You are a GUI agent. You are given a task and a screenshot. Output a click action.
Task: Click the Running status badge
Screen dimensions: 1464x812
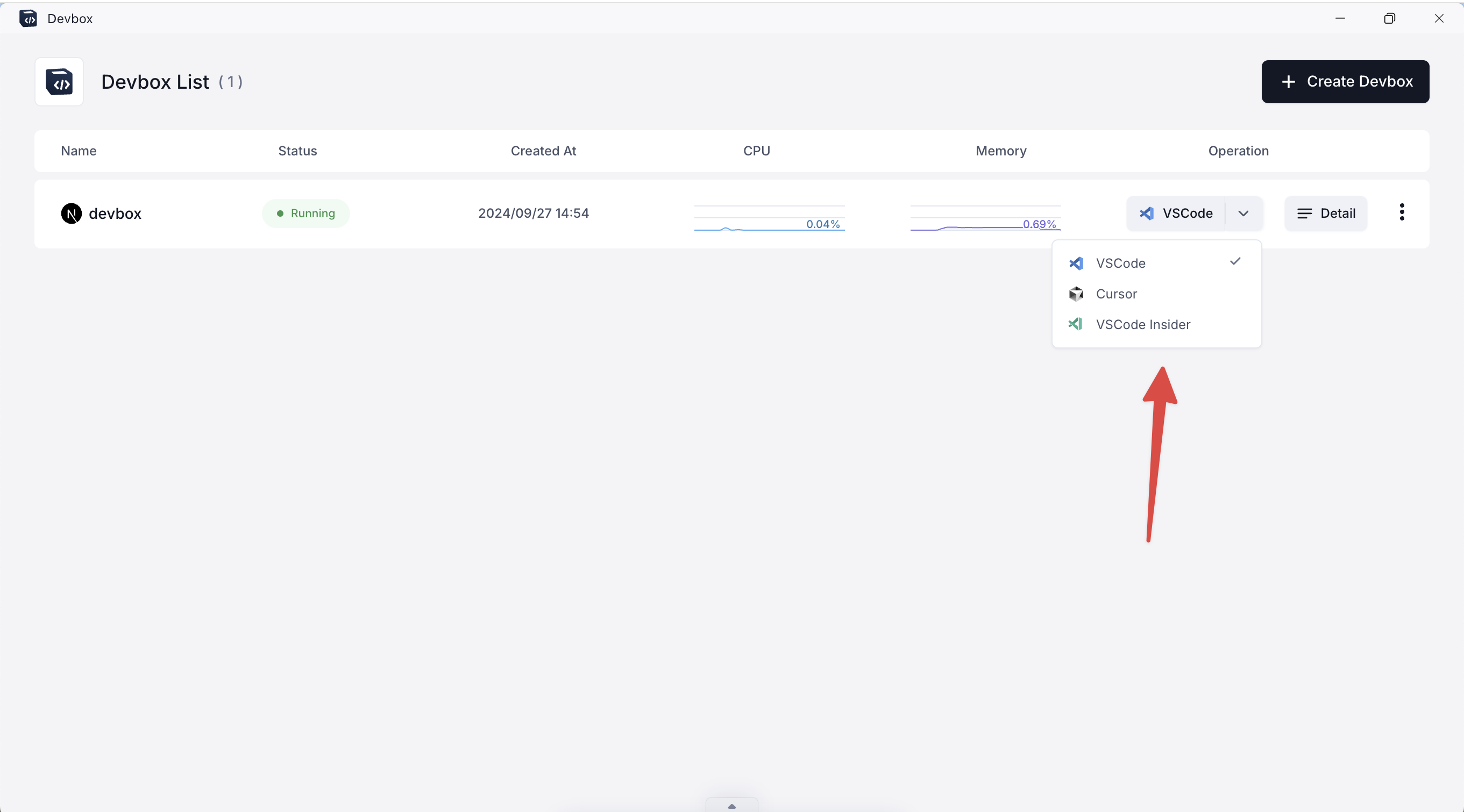[305, 213]
